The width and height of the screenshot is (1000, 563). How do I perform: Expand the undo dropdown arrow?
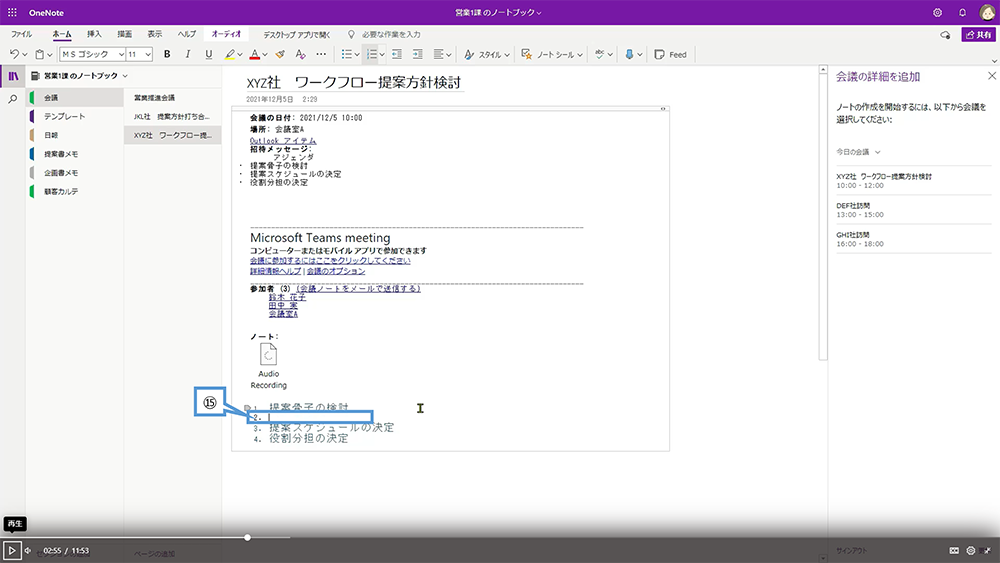pos(25,55)
